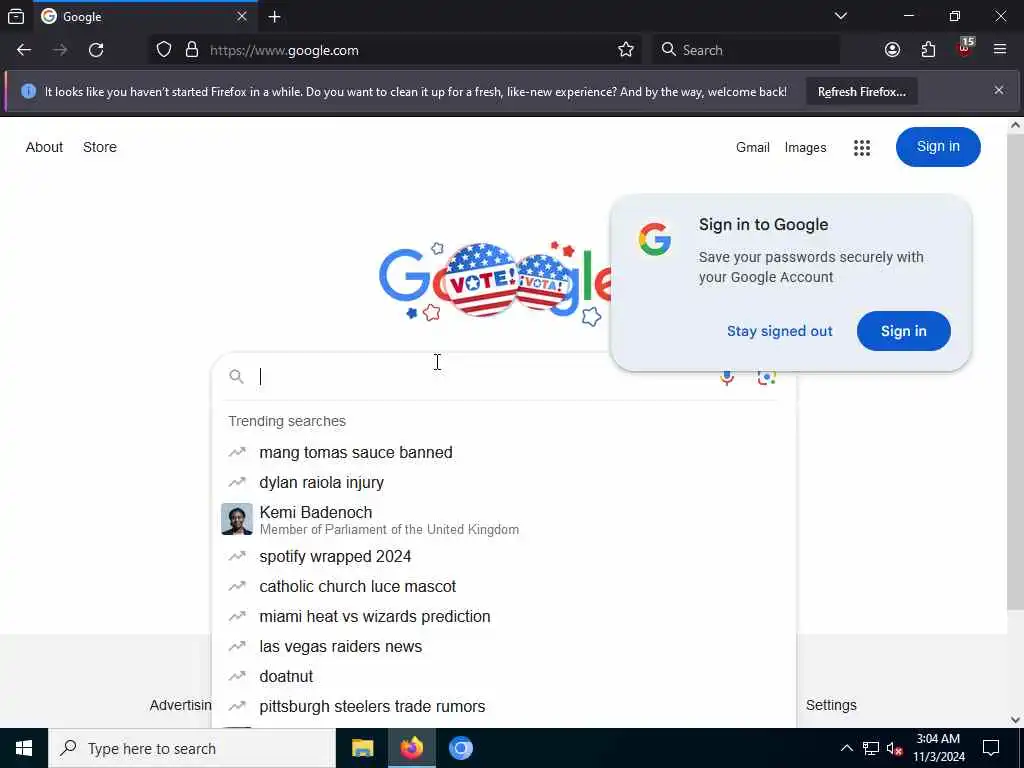Open the Gmail link
This screenshot has width=1024, height=768.
[752, 148]
